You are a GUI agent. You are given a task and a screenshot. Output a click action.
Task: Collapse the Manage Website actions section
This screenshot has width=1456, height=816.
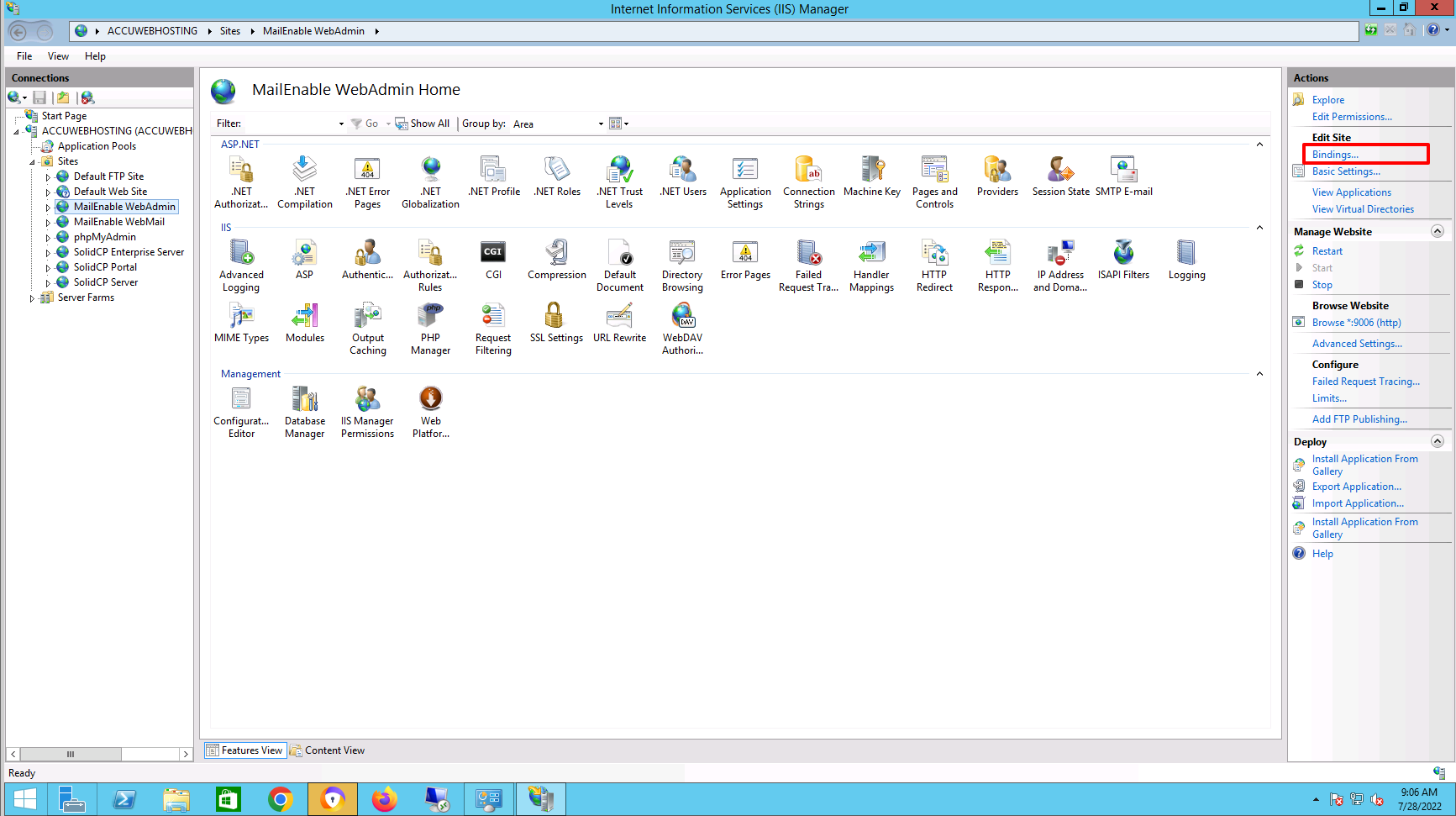point(1438,231)
